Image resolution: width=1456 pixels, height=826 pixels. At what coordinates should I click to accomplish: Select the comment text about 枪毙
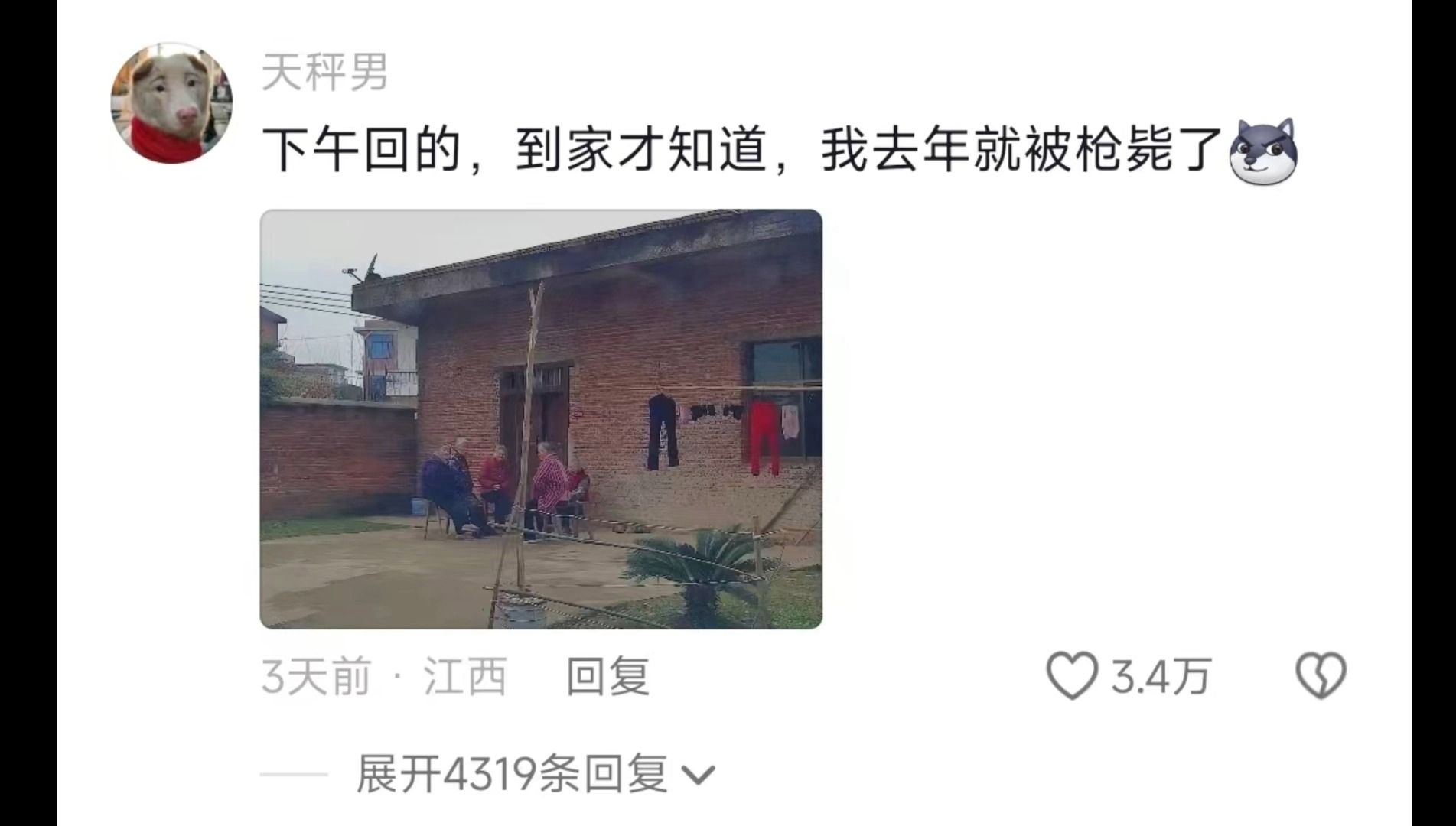(x=742, y=151)
